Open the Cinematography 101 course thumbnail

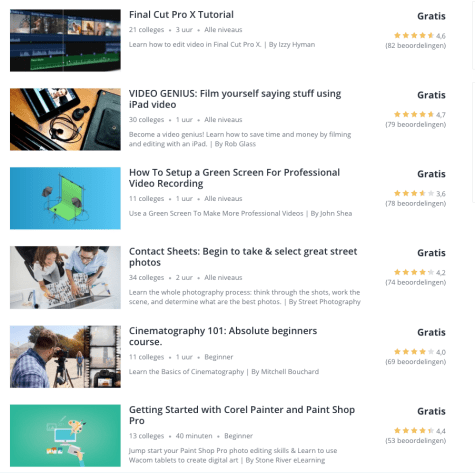click(65, 357)
